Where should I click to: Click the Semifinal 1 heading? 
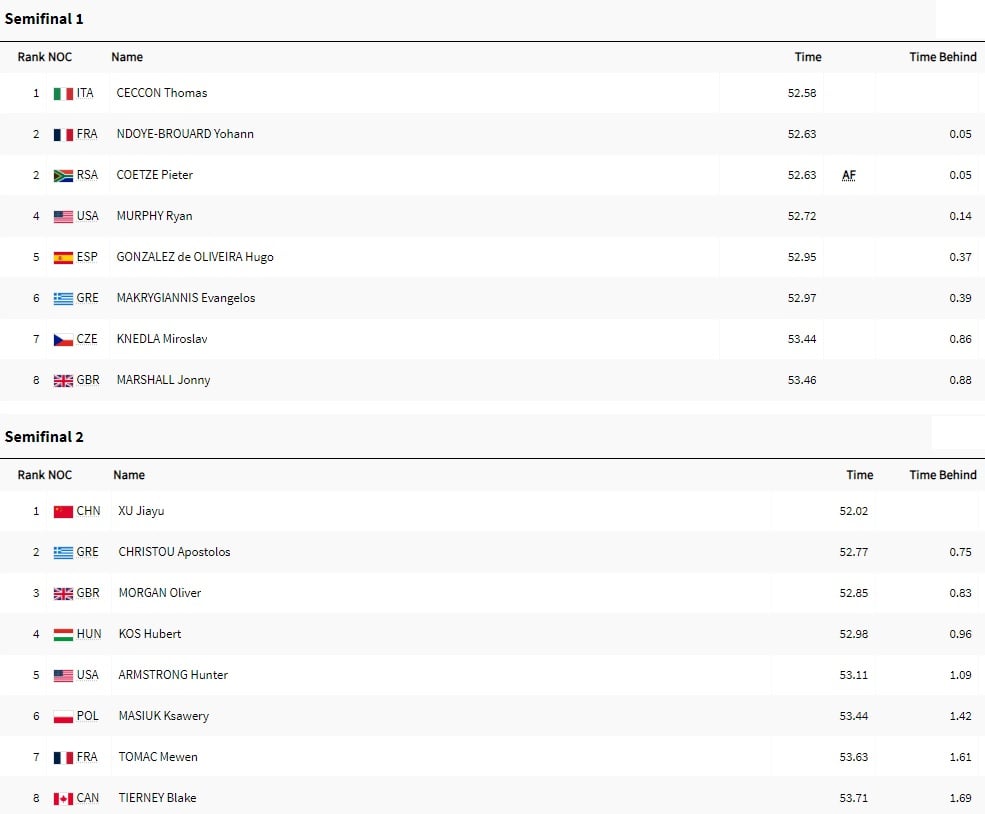click(x=44, y=19)
